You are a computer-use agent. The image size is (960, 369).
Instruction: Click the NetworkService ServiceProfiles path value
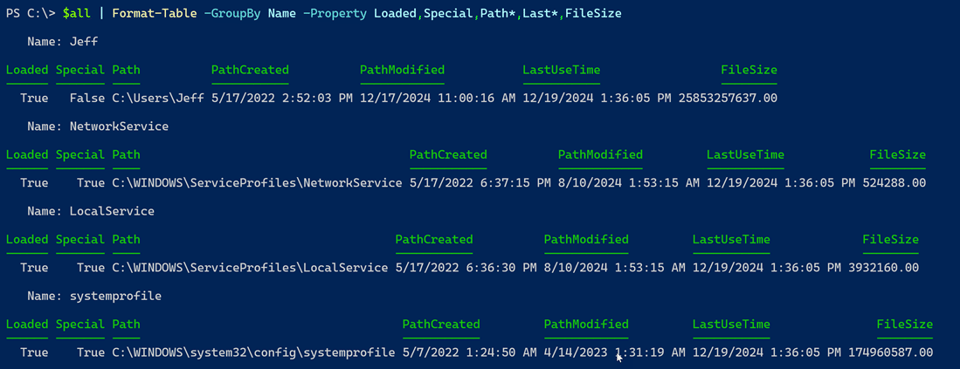pyautogui.click(x=257, y=183)
